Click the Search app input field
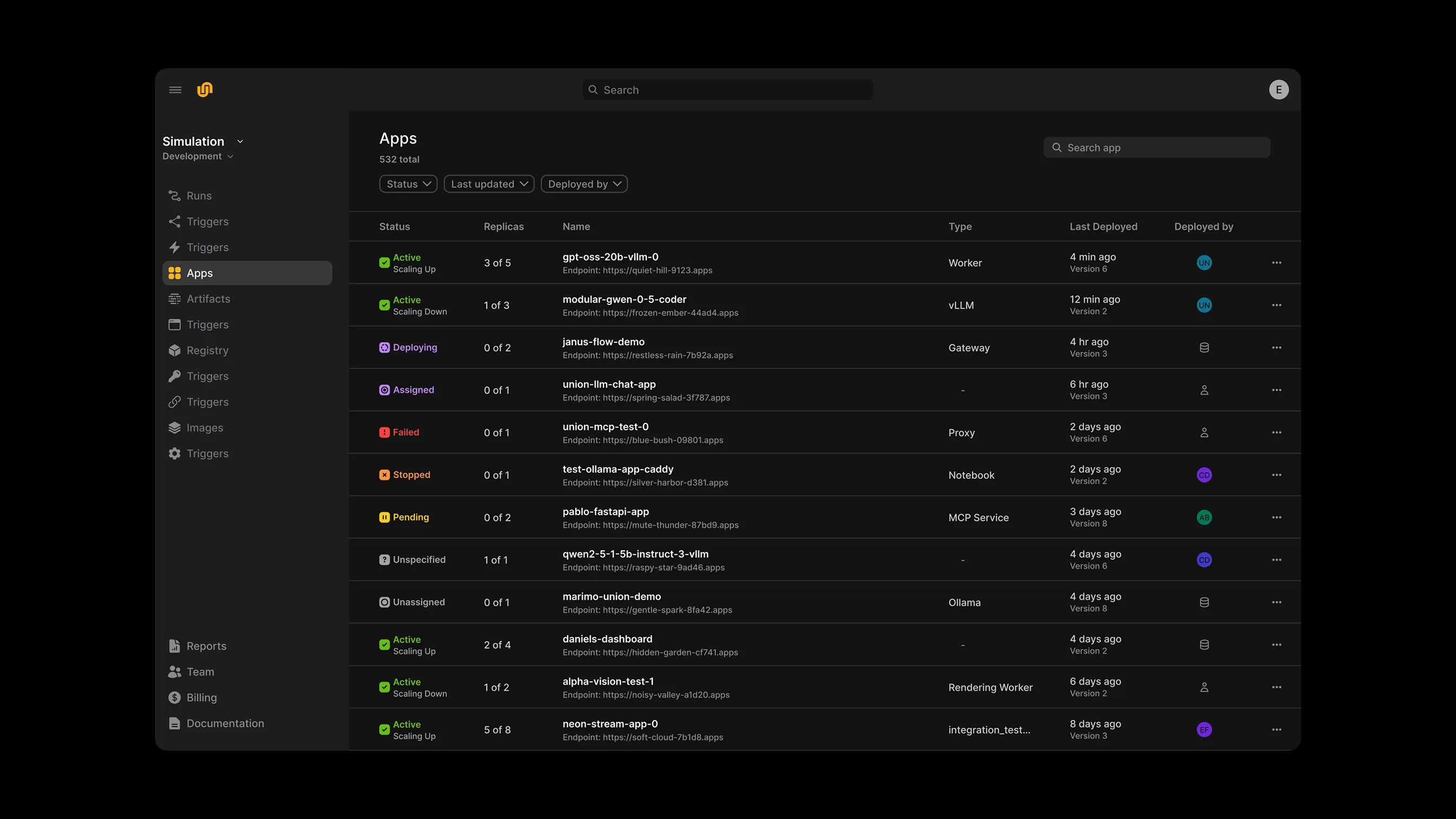 click(1156, 147)
